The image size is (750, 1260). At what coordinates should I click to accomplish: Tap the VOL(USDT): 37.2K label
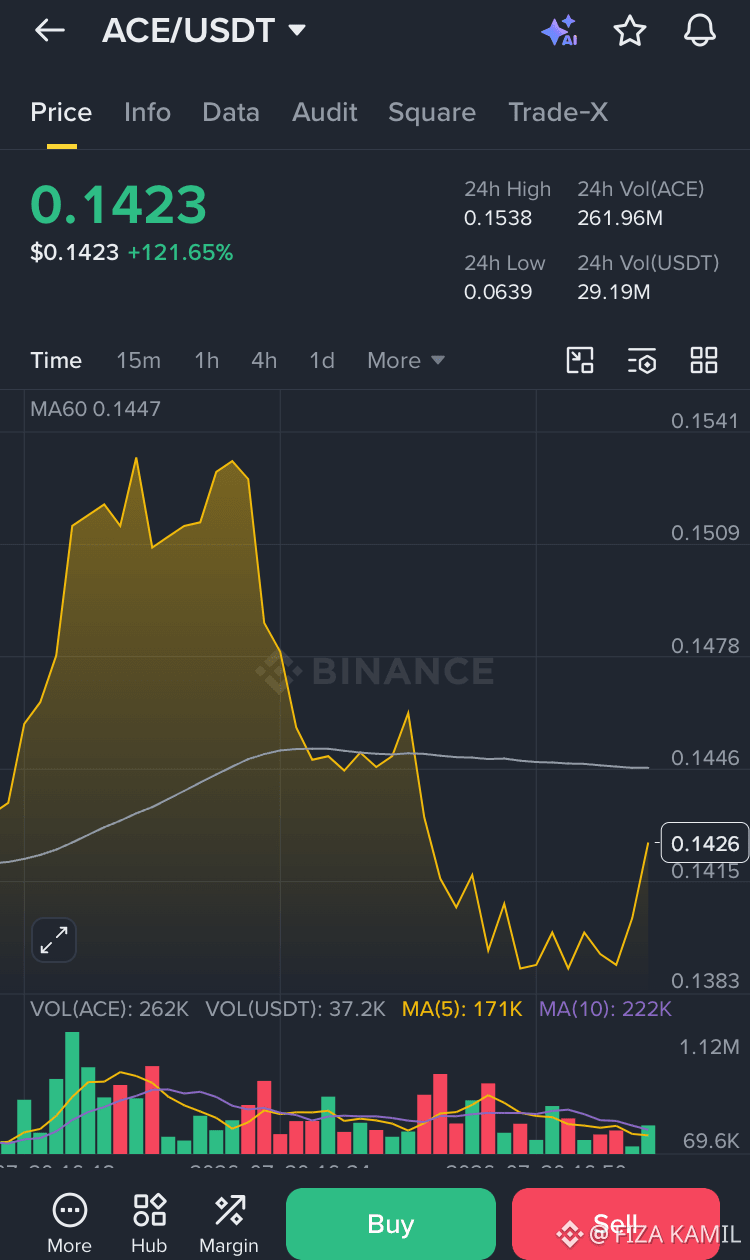pos(296,1009)
